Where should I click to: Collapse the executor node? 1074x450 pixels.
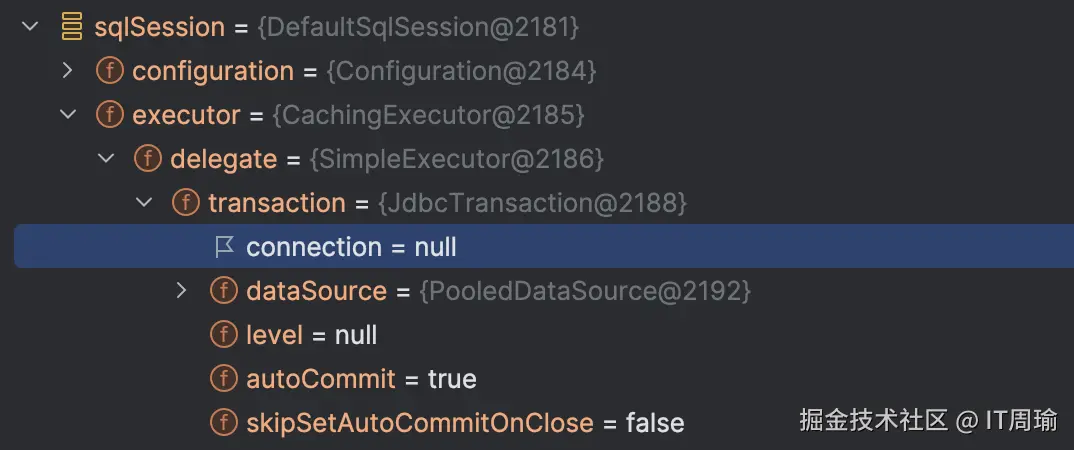point(68,115)
